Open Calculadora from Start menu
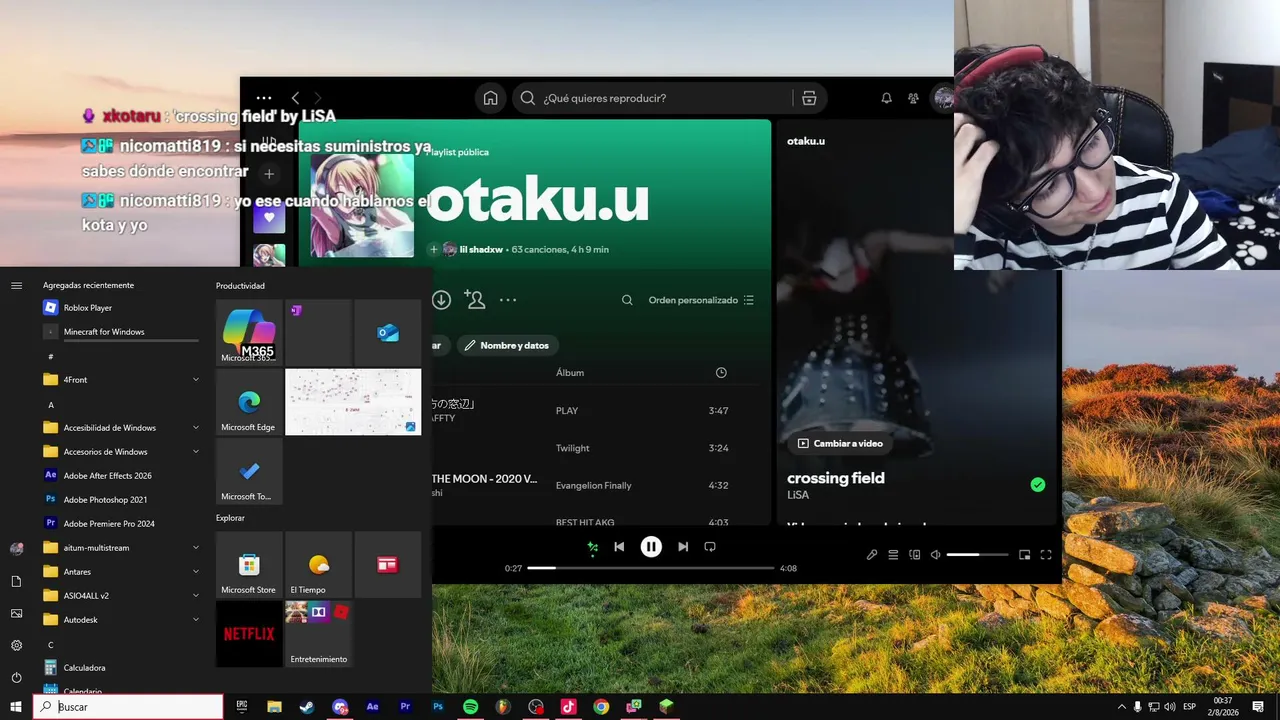The image size is (1280, 720). coord(122,668)
